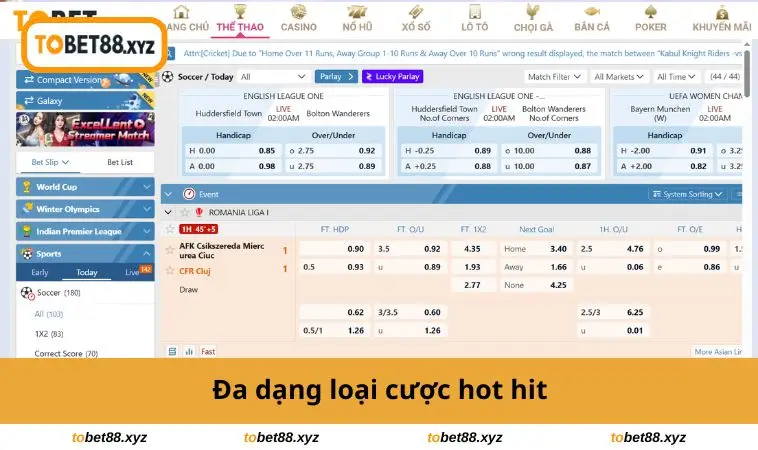Favorite the CFR Cluj team star
The width and height of the screenshot is (758, 450).
click(x=170, y=271)
